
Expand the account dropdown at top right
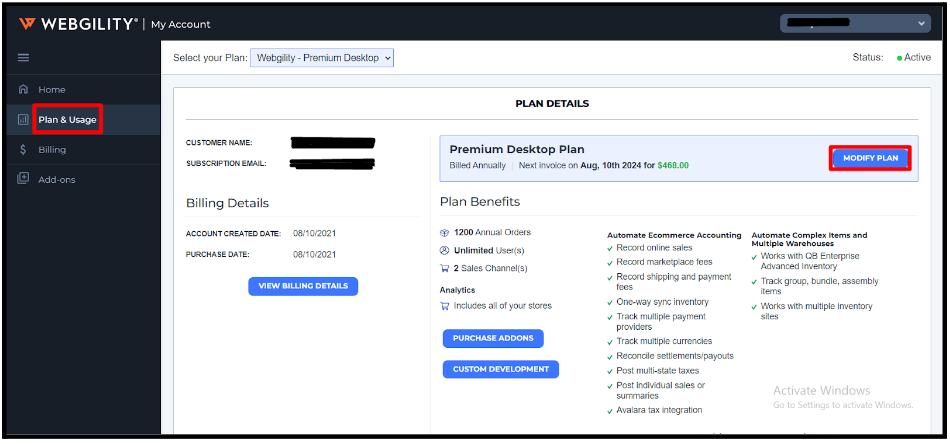(x=858, y=23)
